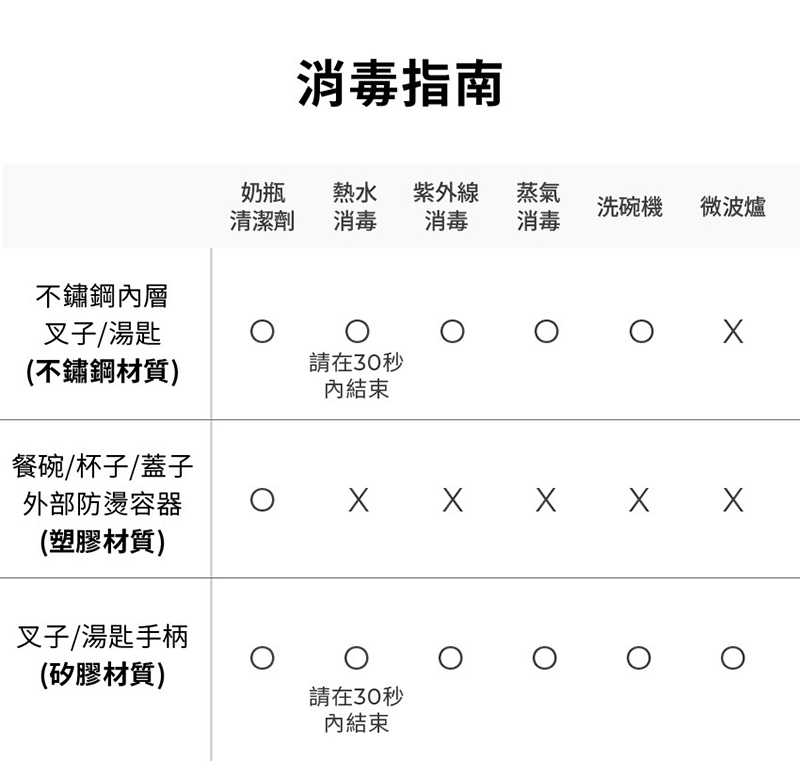Click the 蒸氣消毒 column header
Screen dimensions: 800x761
(538, 207)
